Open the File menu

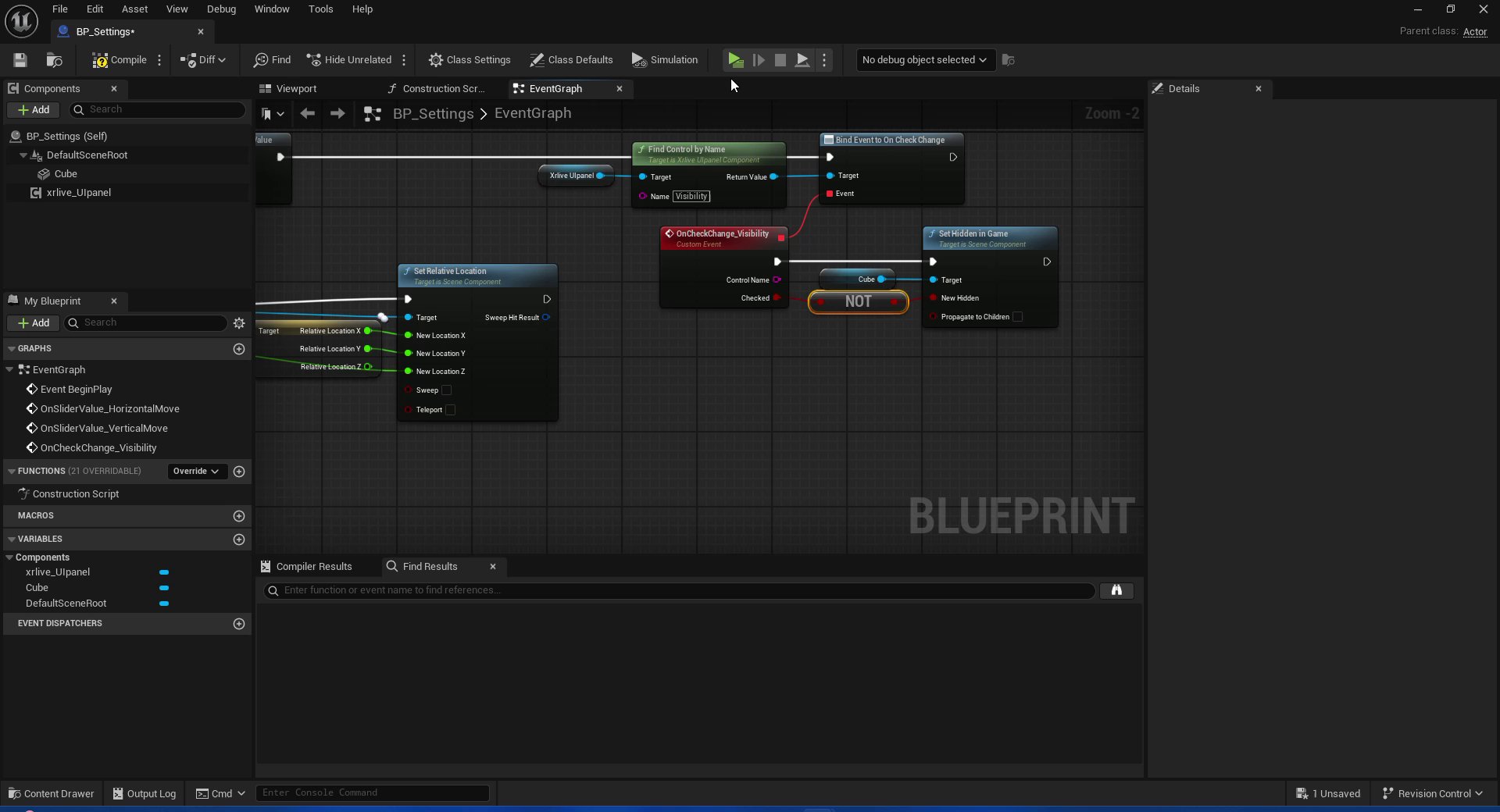coord(60,9)
